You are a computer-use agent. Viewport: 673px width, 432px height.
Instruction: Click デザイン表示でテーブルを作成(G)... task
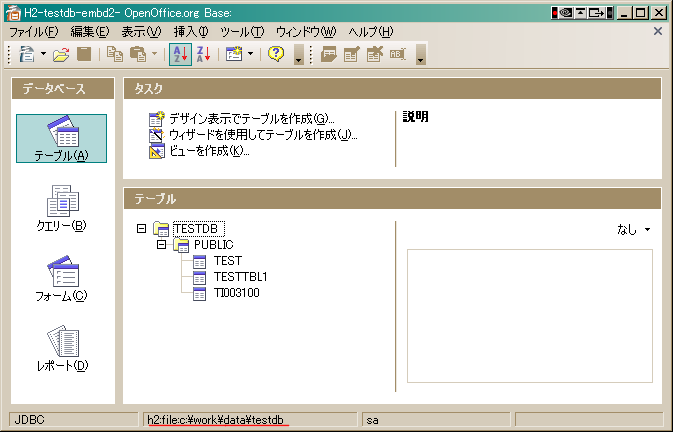(x=252, y=118)
